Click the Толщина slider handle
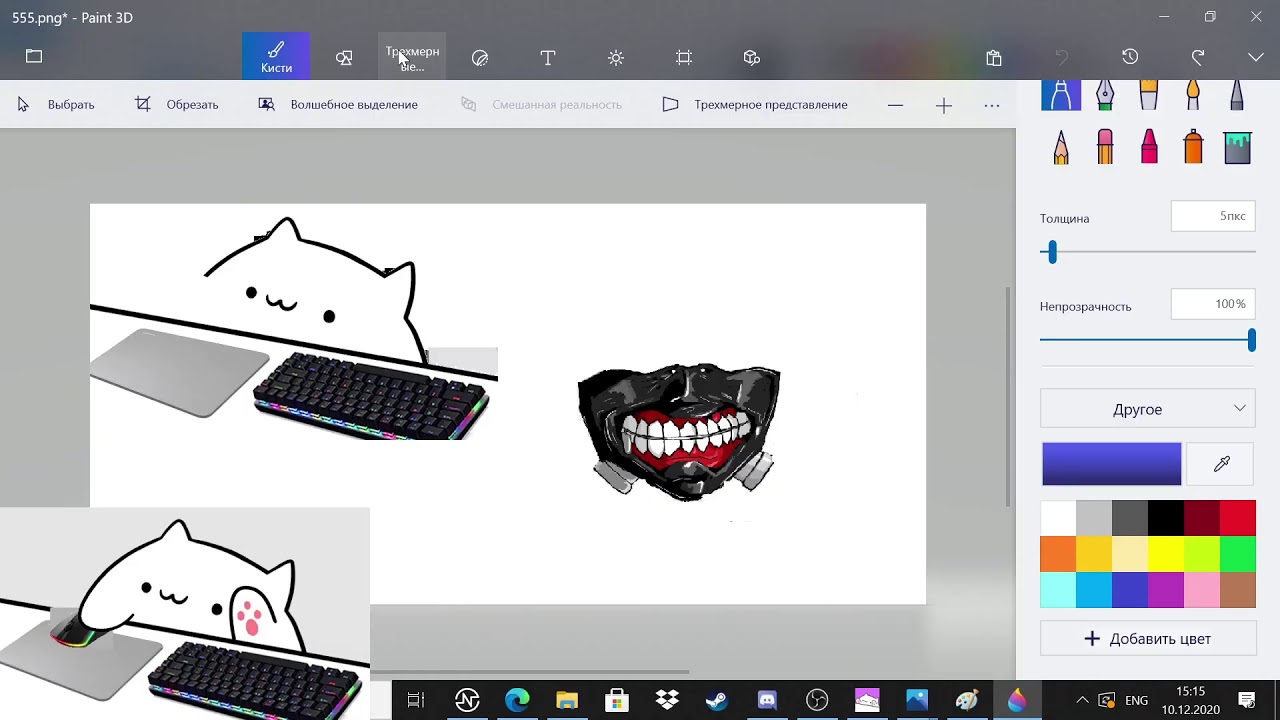This screenshot has width=1280, height=720. pyautogui.click(x=1051, y=252)
